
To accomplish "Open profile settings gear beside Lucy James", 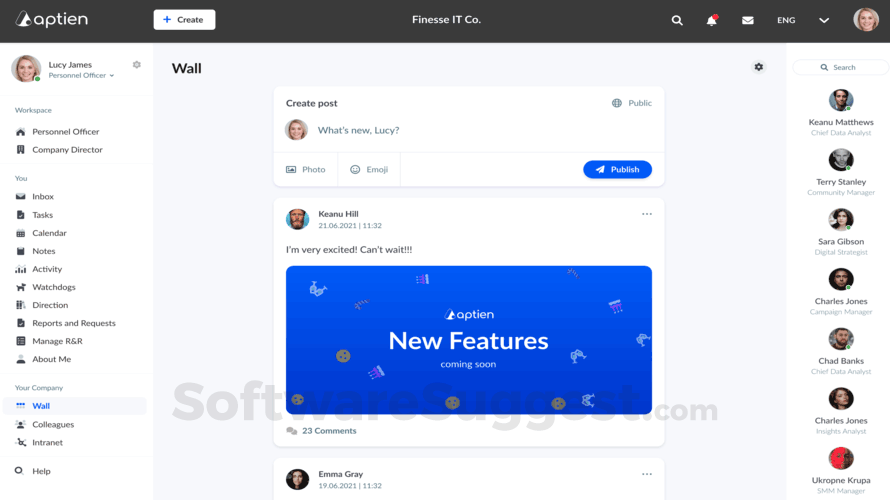I will click(x=137, y=65).
